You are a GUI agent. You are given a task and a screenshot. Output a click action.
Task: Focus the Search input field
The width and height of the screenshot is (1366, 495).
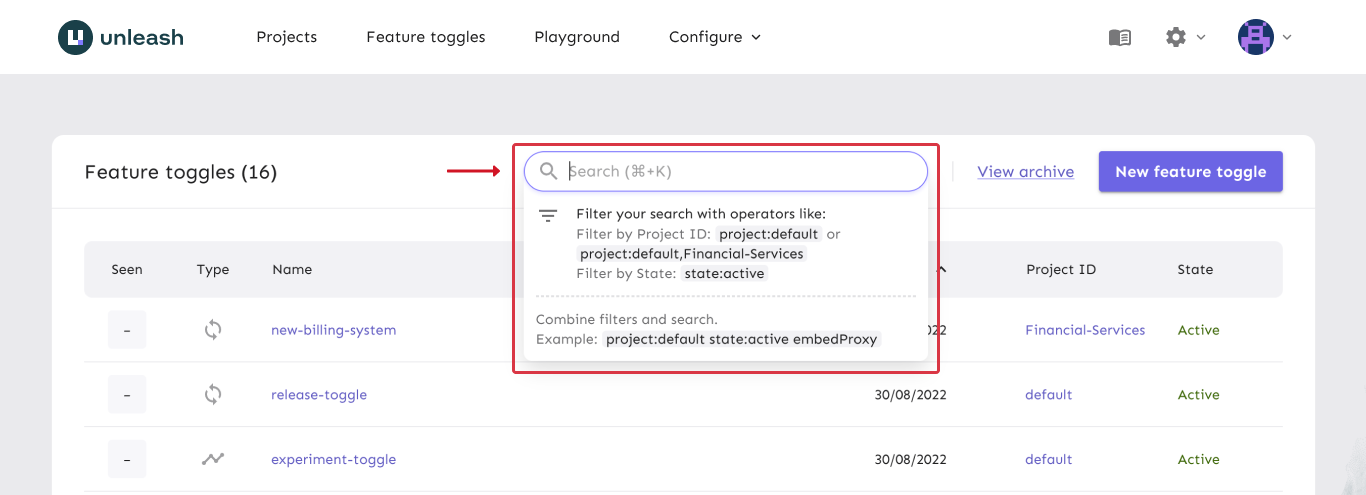coord(740,172)
